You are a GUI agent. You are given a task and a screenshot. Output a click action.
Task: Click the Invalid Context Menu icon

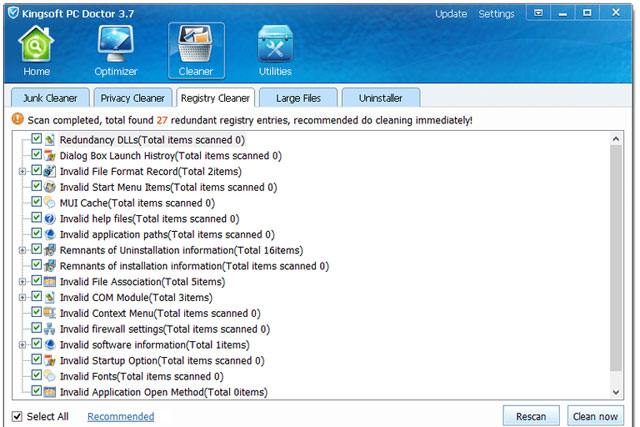tap(49, 313)
